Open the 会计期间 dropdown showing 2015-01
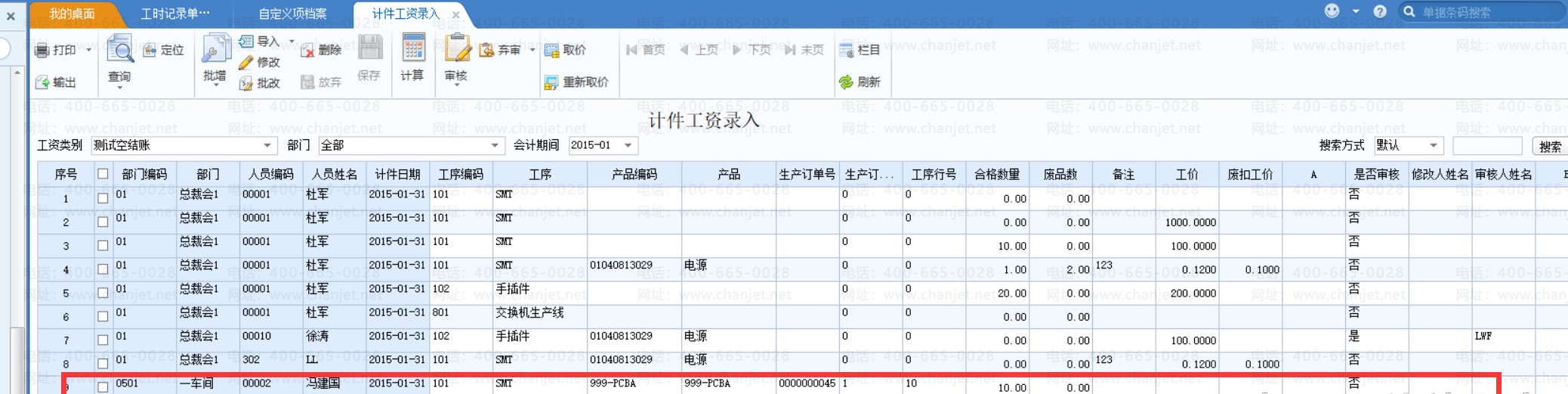 pos(603,145)
